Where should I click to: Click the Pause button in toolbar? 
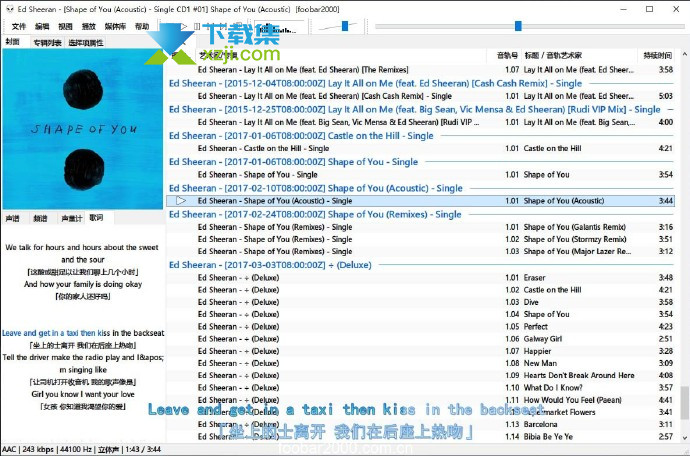[197, 26]
